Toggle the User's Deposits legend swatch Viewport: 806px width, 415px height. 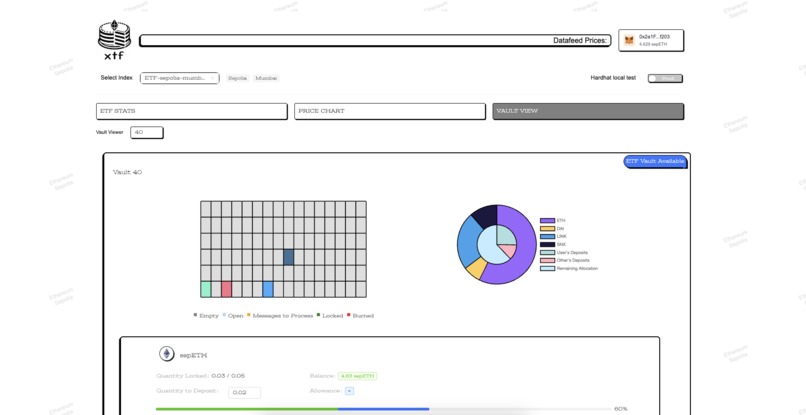(547, 252)
